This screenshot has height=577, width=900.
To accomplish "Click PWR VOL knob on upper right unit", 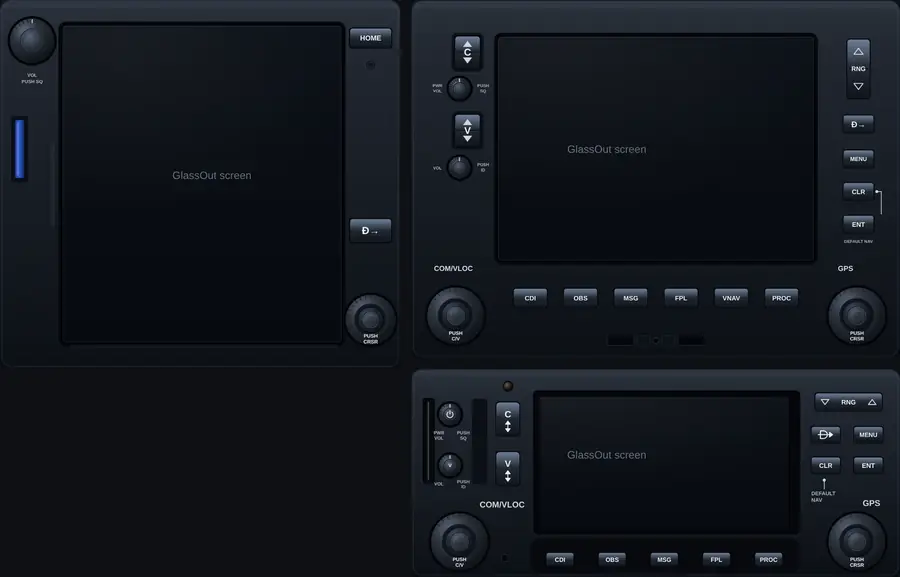I will coord(459,88).
